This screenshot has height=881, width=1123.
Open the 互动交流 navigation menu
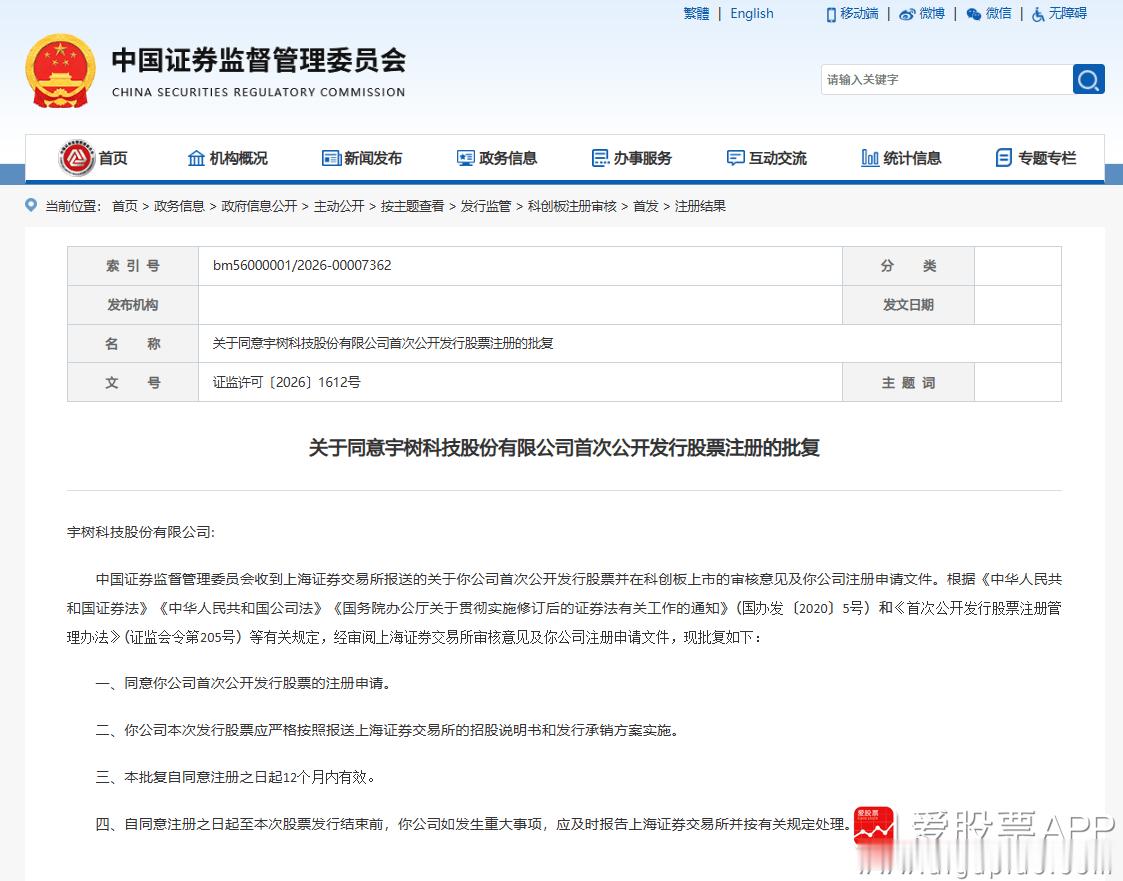point(778,158)
